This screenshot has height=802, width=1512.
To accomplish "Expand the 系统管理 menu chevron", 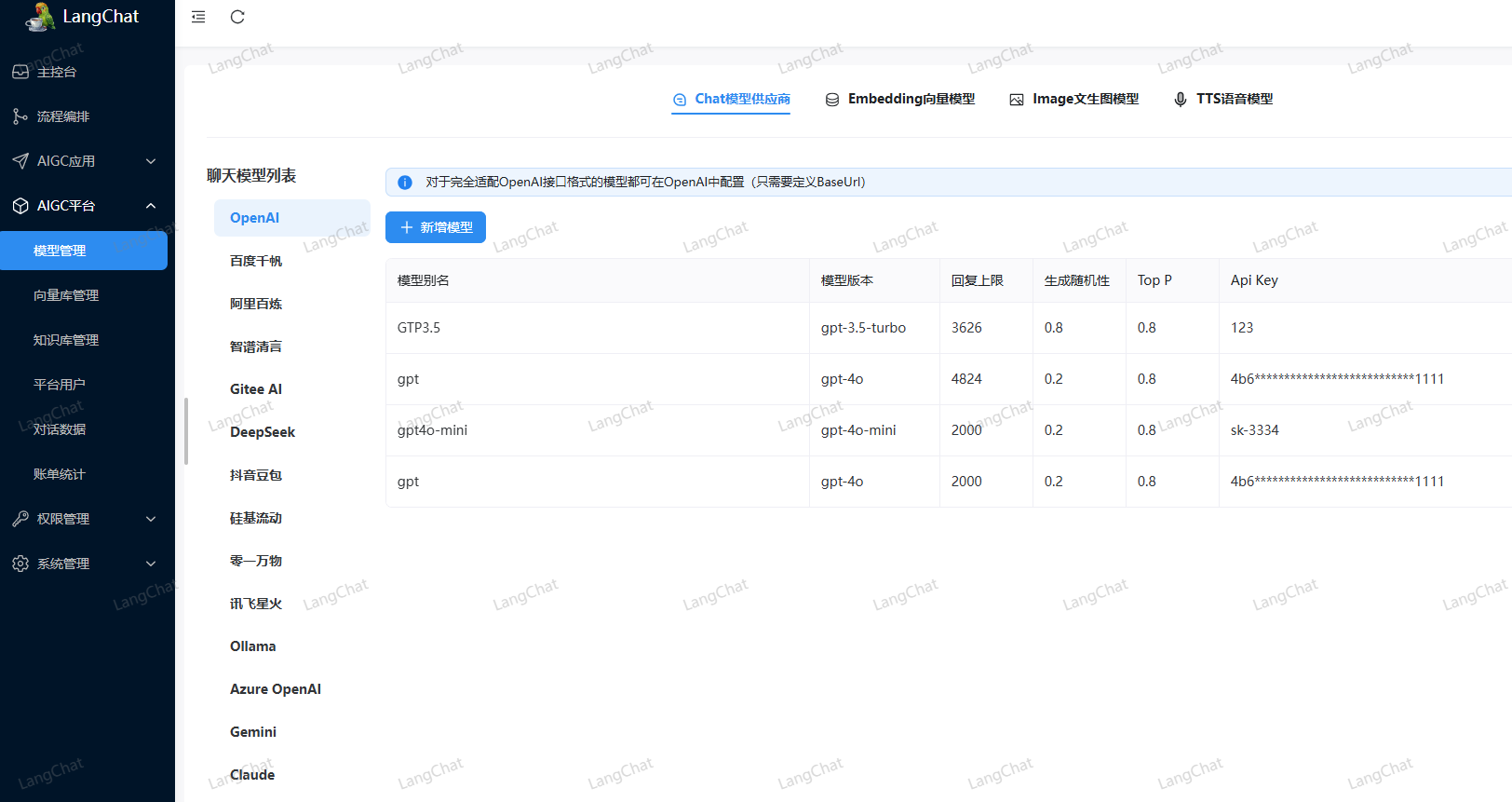I will click(151, 564).
